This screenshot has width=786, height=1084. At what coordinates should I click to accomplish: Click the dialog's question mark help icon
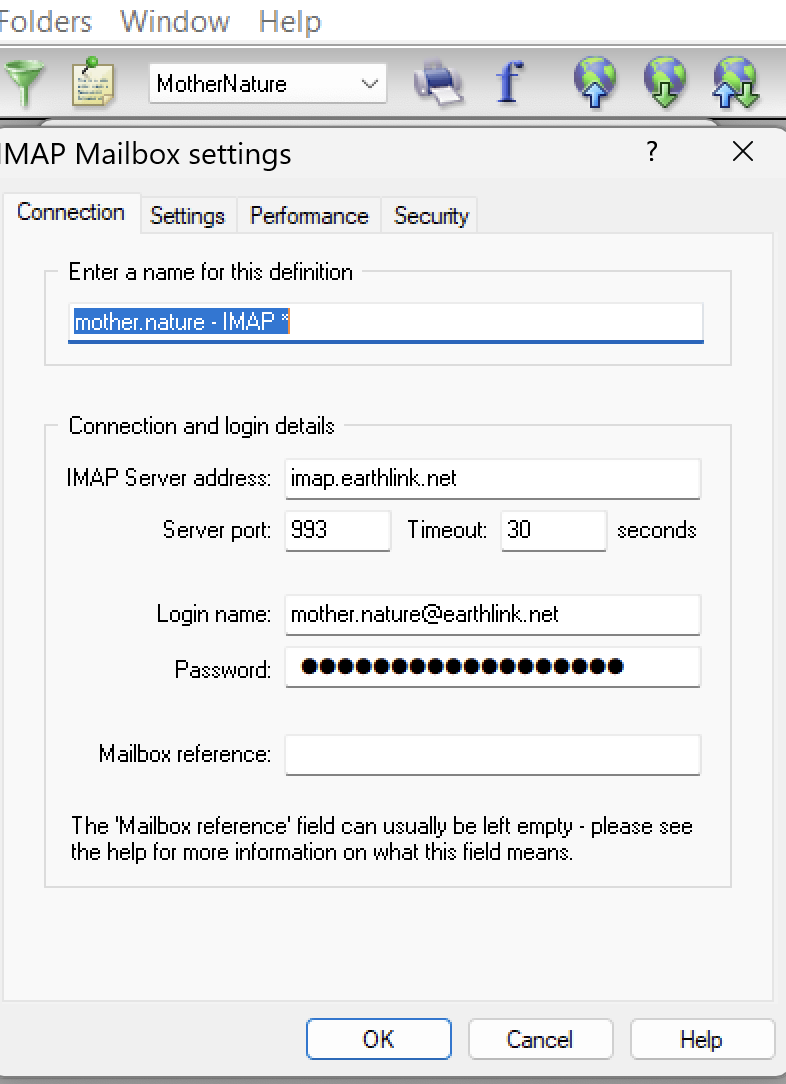pyautogui.click(x=652, y=152)
